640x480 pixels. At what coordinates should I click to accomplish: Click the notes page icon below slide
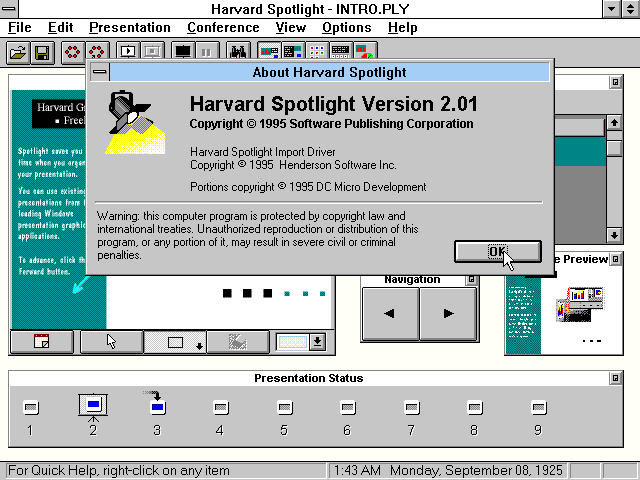[42, 342]
